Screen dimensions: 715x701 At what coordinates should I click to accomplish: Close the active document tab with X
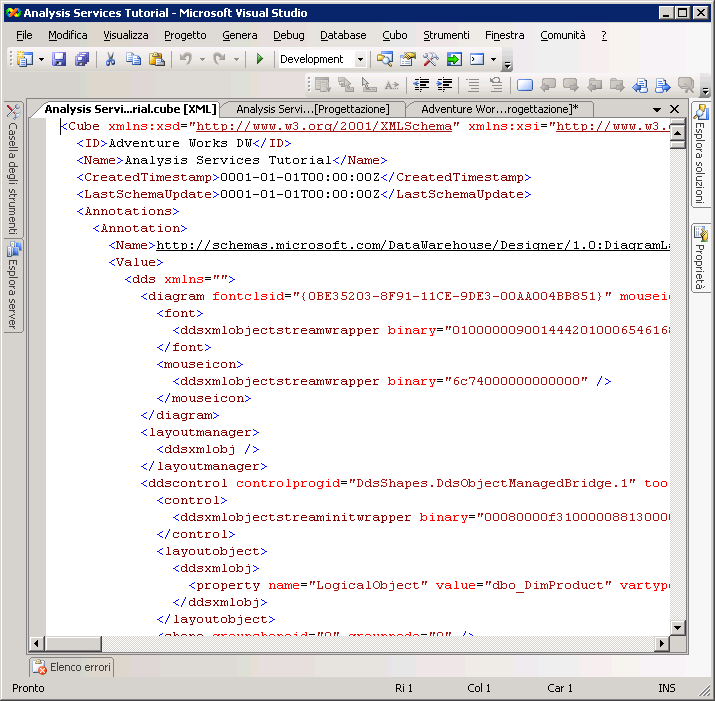point(674,109)
